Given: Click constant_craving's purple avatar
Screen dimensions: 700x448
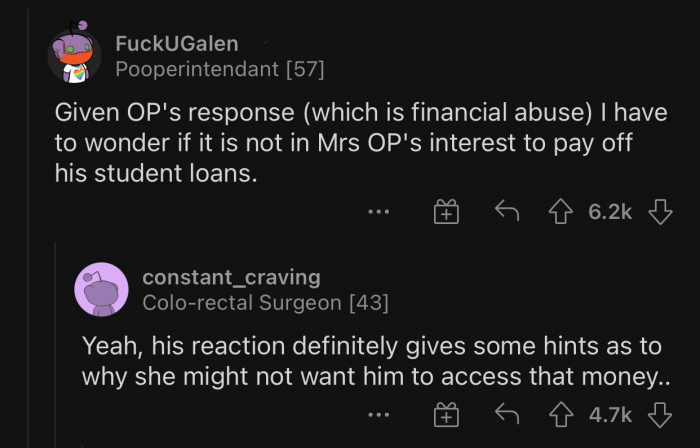Looking at the screenshot, I should pos(100,289).
